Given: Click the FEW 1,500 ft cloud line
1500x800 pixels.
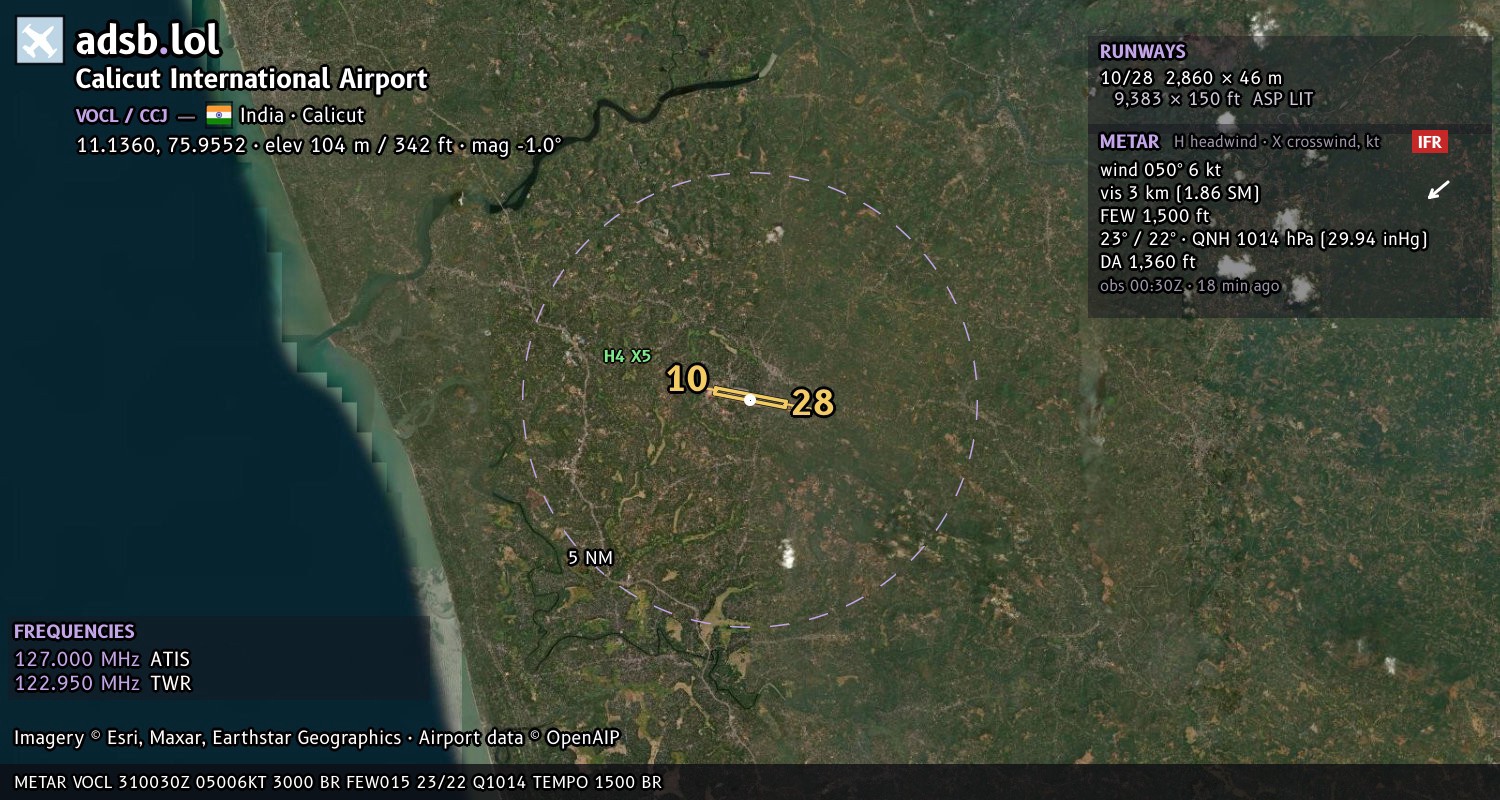Looking at the screenshot, I should (x=1155, y=216).
